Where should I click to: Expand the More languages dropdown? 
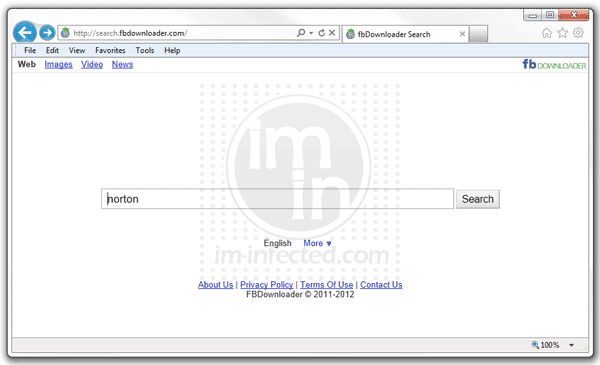(317, 243)
